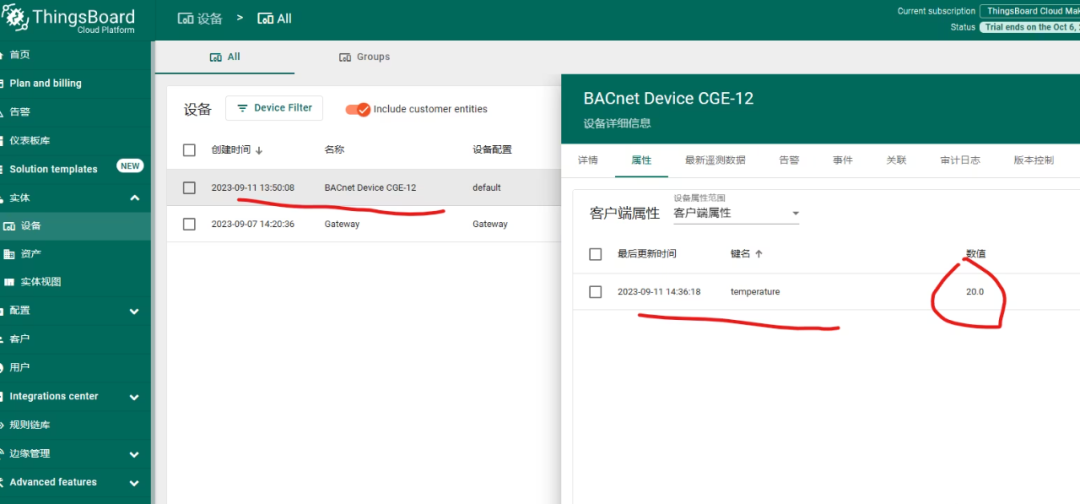1080x504 pixels.
Task: Click sort arrow next to 创建时间 column
Action: click(260, 150)
